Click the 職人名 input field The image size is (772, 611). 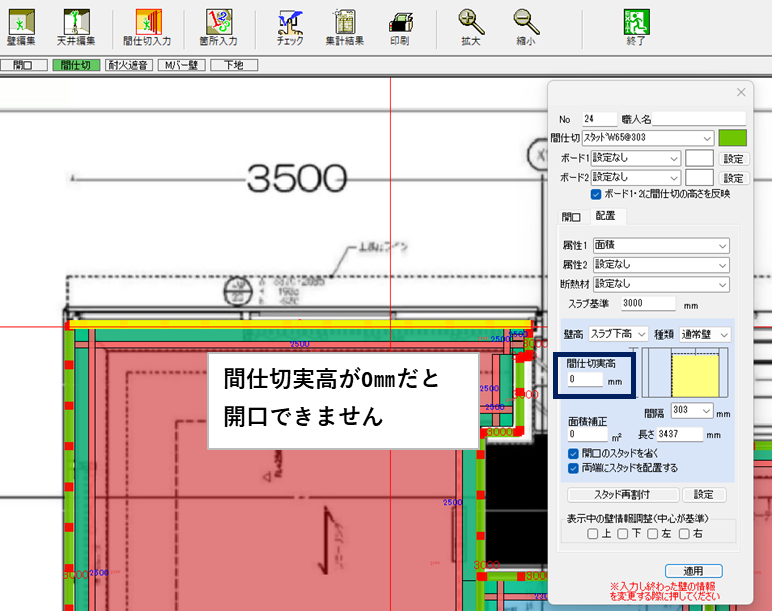click(699, 119)
